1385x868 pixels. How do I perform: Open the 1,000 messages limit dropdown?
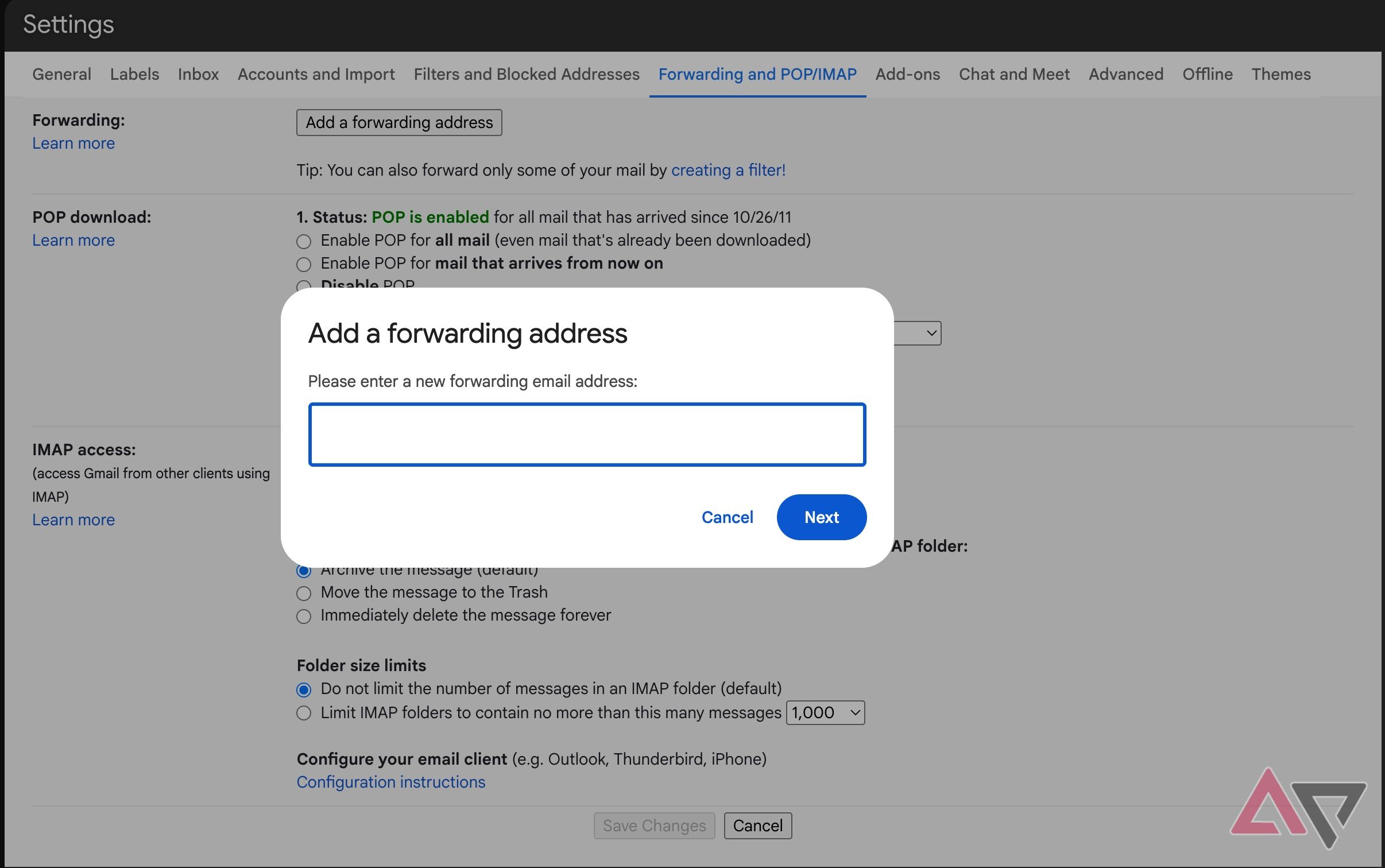point(825,712)
